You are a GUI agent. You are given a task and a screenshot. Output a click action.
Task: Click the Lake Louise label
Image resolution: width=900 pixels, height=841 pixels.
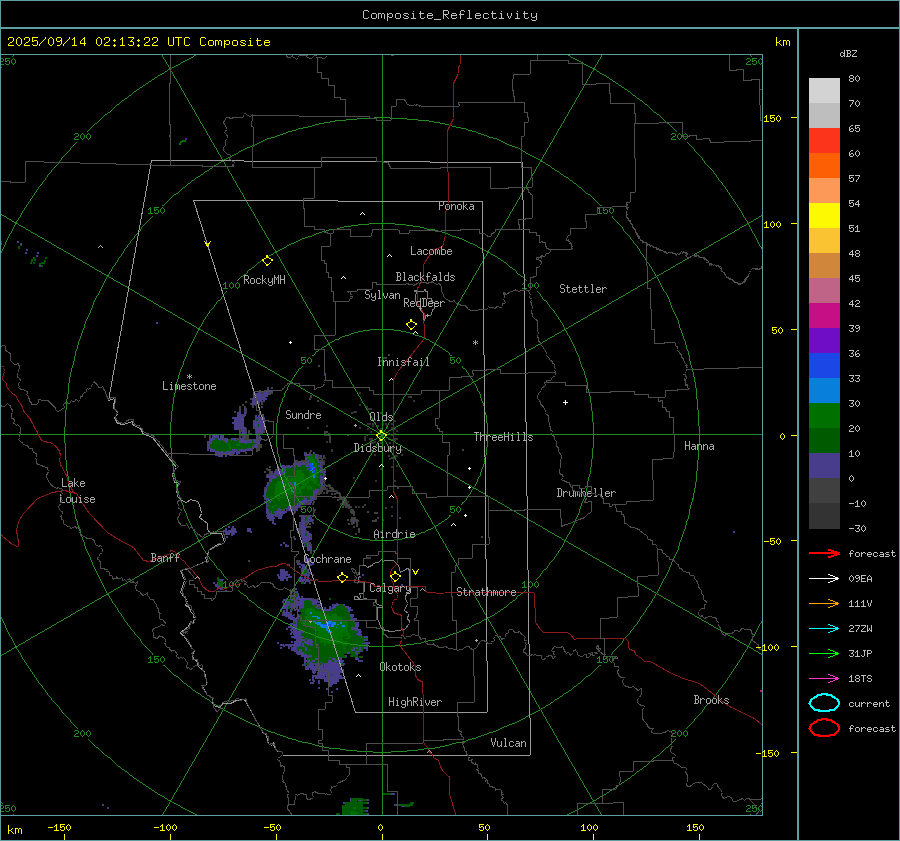point(77,491)
